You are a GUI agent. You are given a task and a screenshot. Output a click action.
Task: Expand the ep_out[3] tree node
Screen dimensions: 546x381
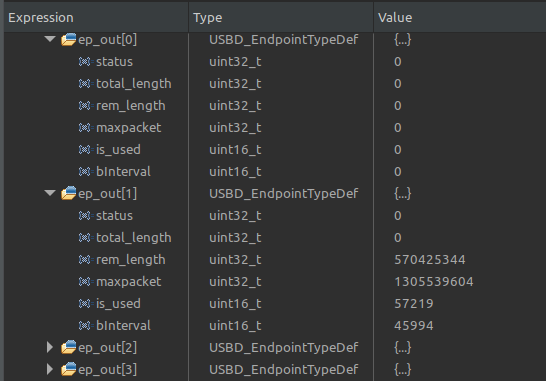[50, 369]
